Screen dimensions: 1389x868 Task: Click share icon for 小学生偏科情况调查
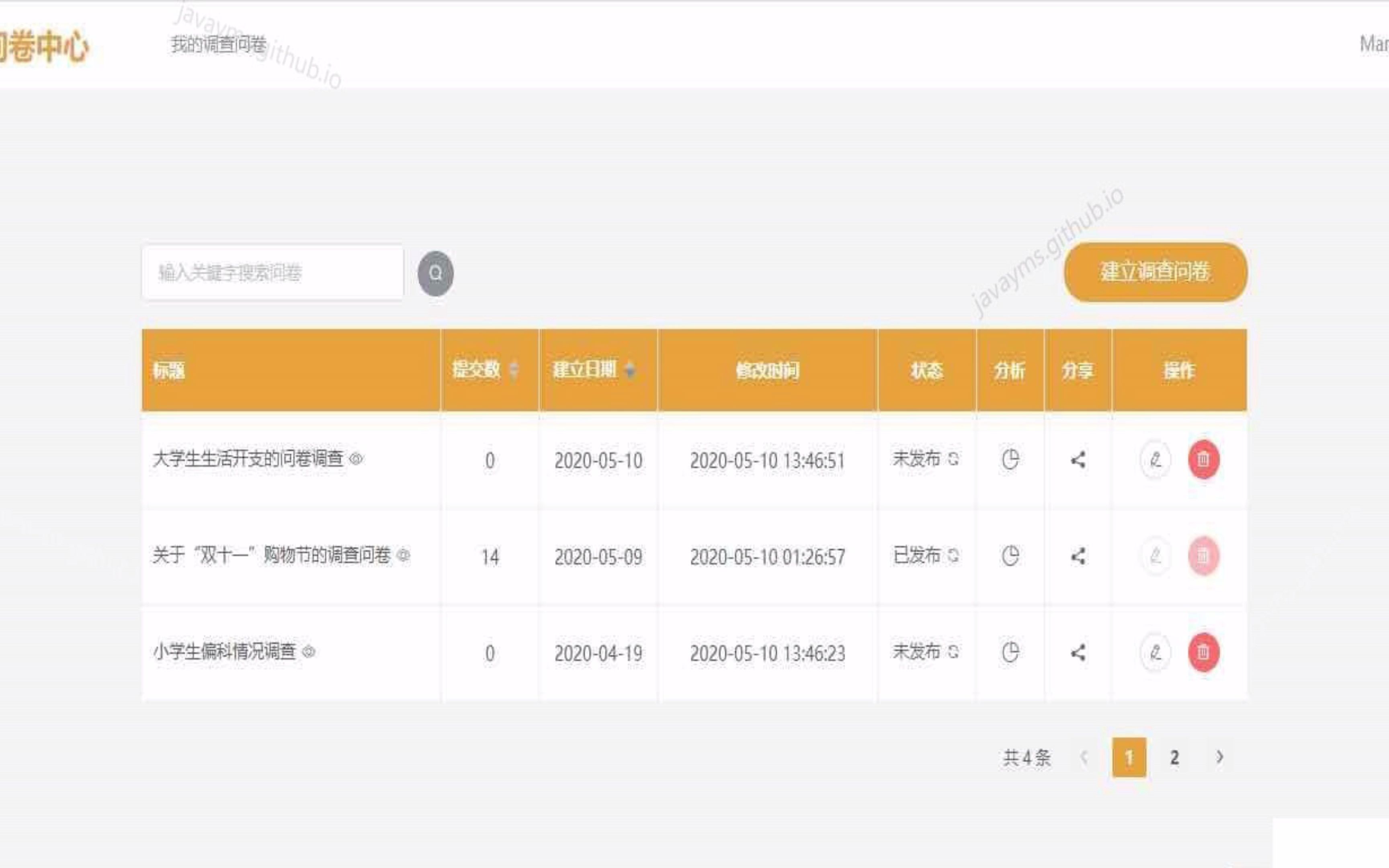[x=1078, y=652]
